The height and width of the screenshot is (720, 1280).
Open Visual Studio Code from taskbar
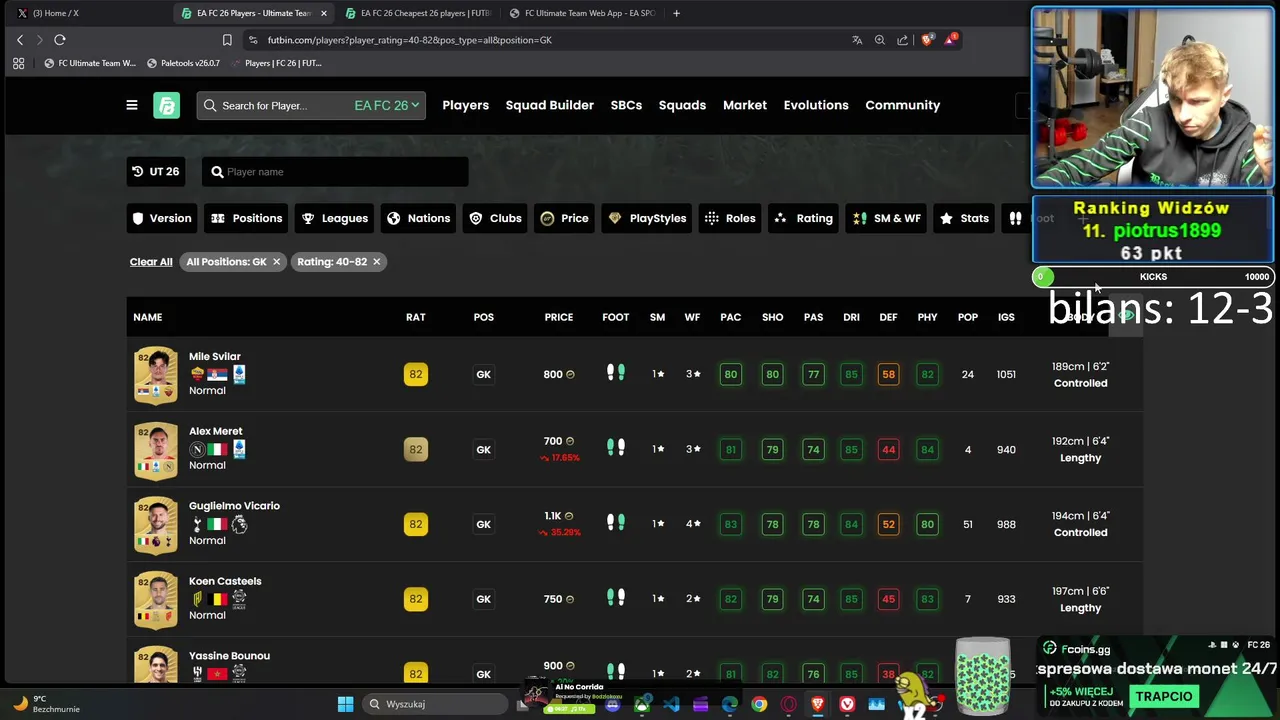(671, 704)
